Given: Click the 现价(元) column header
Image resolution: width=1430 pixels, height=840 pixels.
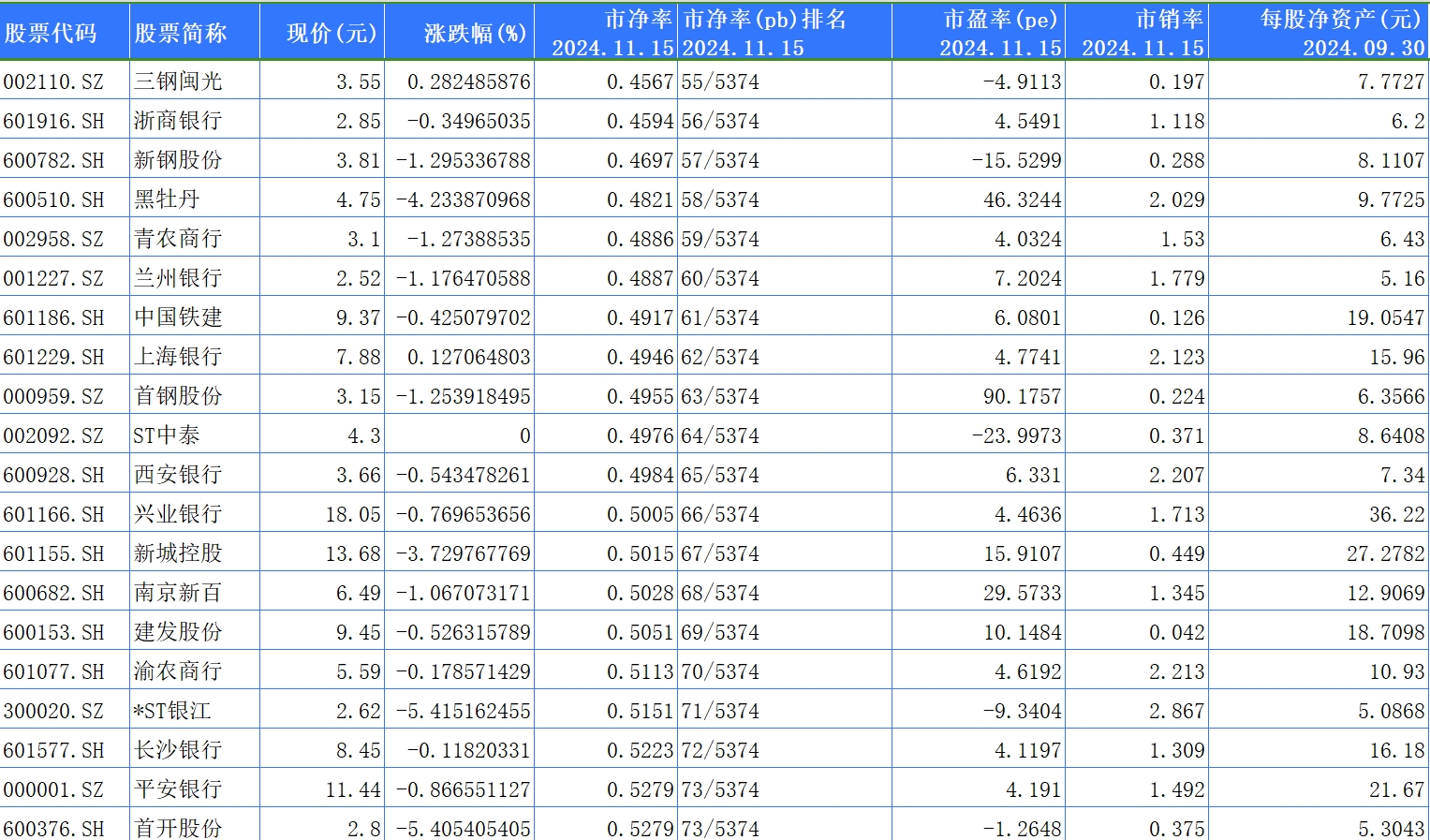Looking at the screenshot, I should [332, 34].
